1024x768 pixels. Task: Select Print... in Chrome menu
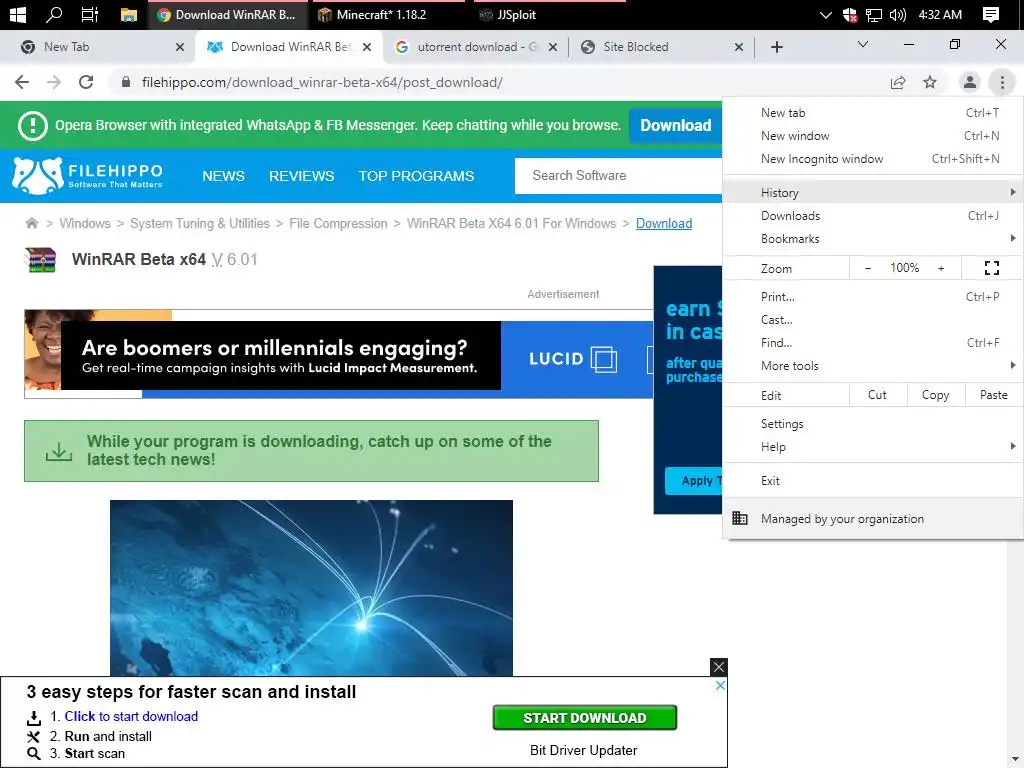pyautogui.click(x=873, y=296)
